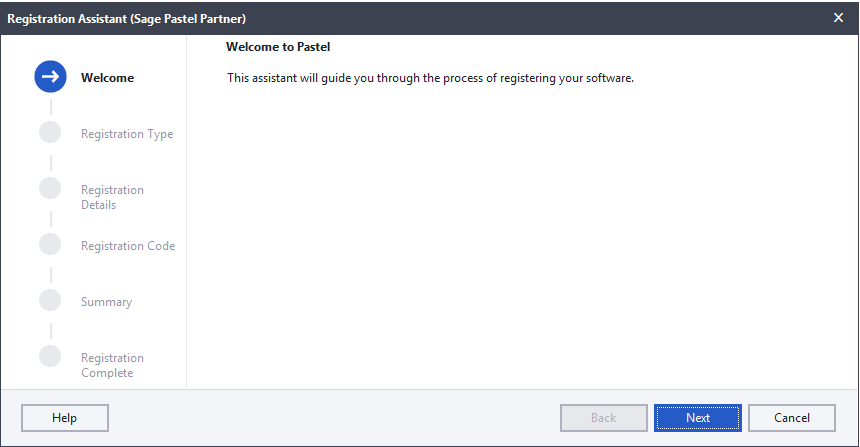Click the Welcome to Pastel heading
The width and height of the screenshot is (860, 447).
[x=278, y=47]
